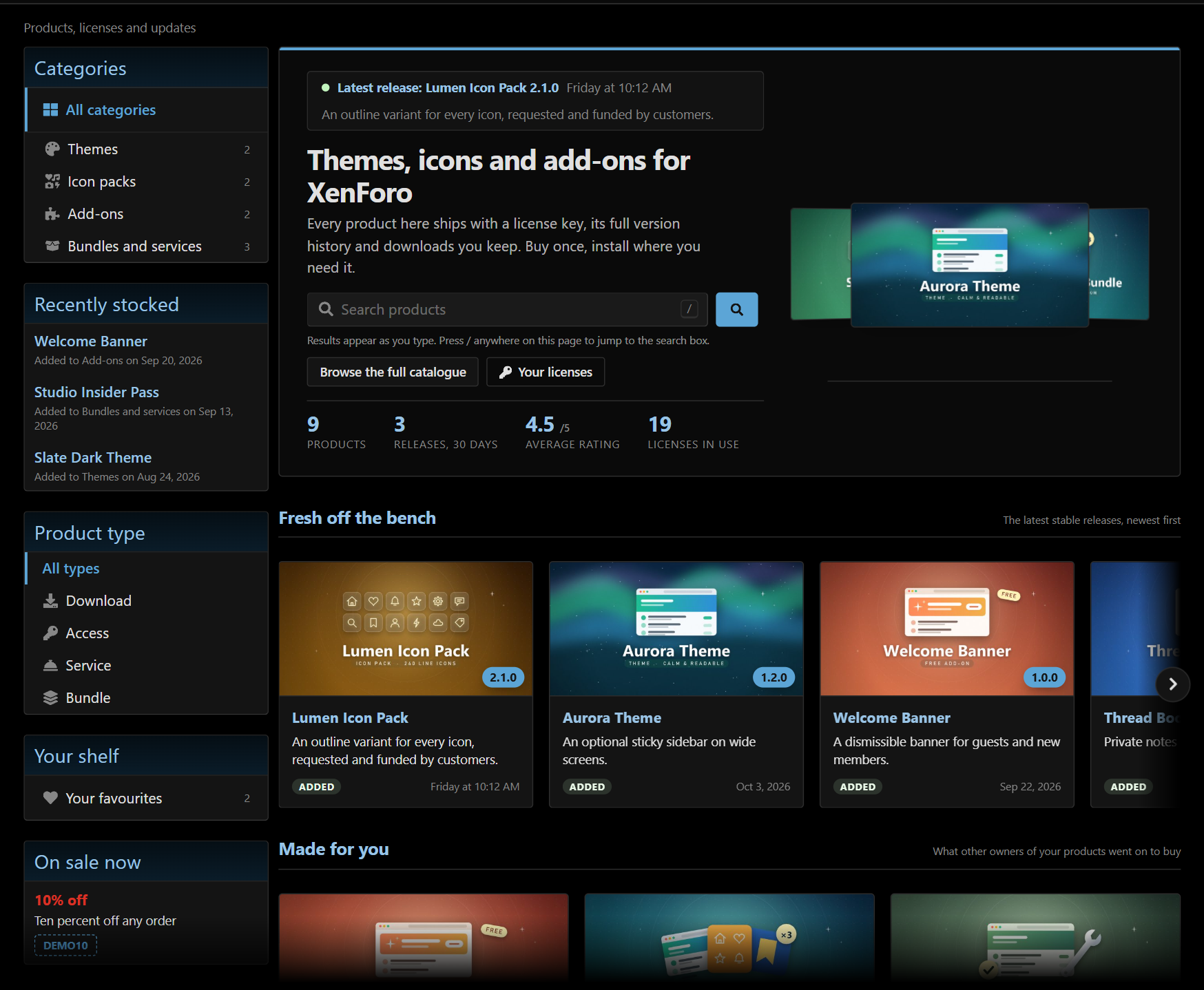Click the Aurora Theme hero slider image
The width and height of the screenshot is (1204, 990).
pos(970,265)
